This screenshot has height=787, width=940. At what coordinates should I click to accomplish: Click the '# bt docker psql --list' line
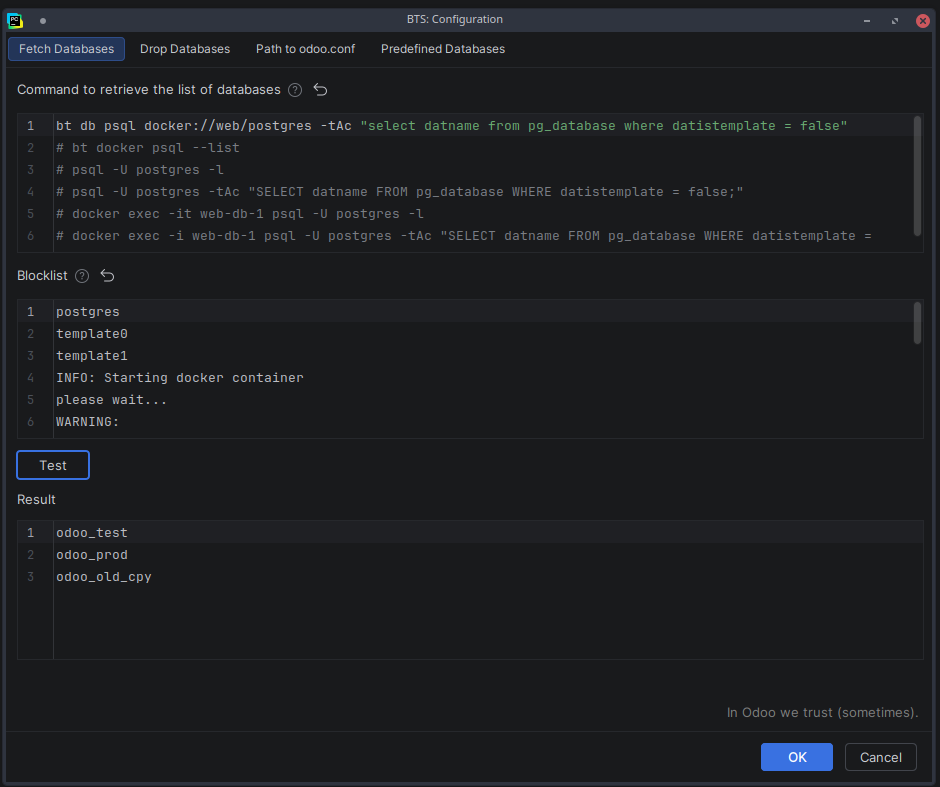(148, 148)
